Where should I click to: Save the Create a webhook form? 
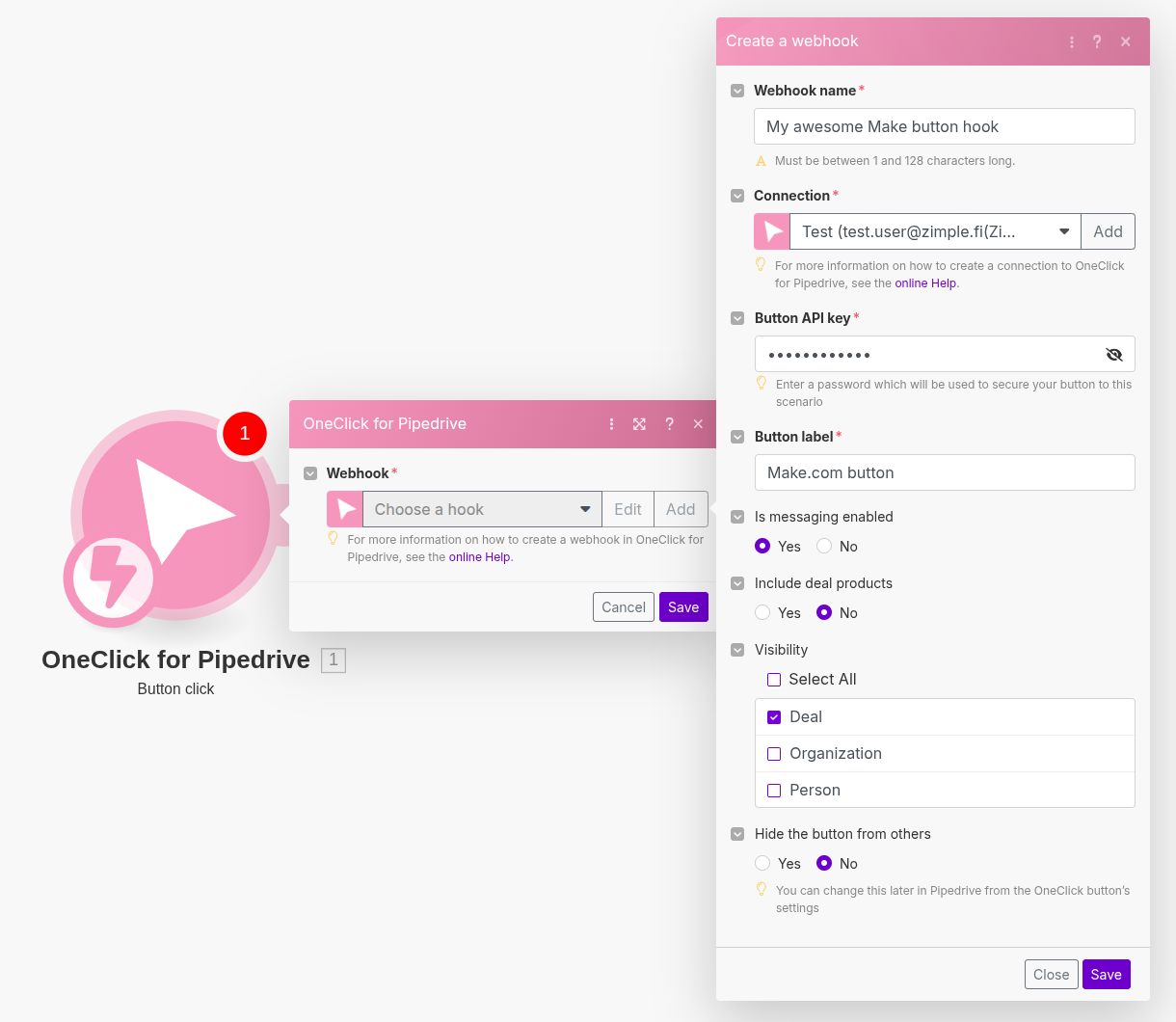1107,975
